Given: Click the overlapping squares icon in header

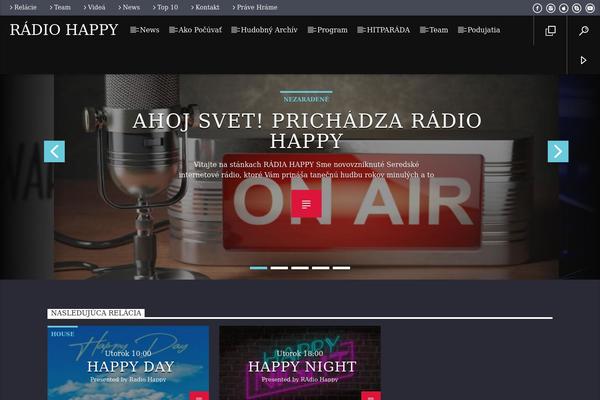Looking at the screenshot, I should coord(550,31).
